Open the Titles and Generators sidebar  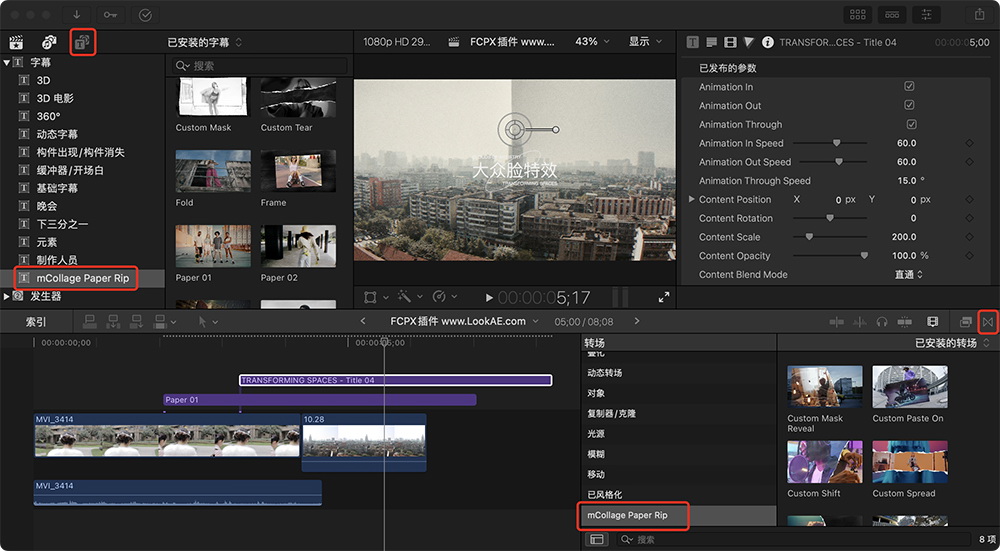[82, 42]
